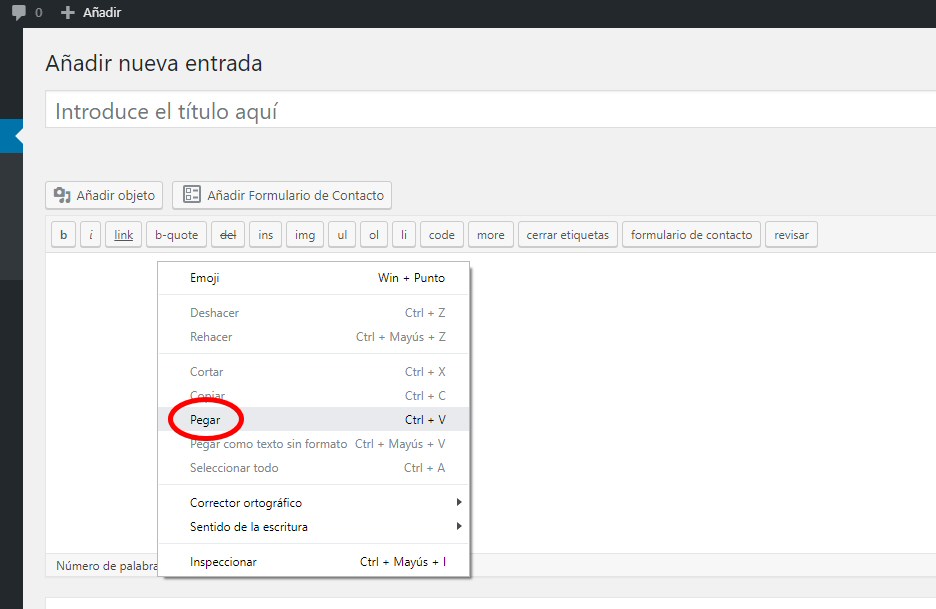Screen dimensions: 936x609
Task: Click the form icon on Añadir Formulario de Contacto
Action: [x=190, y=195]
